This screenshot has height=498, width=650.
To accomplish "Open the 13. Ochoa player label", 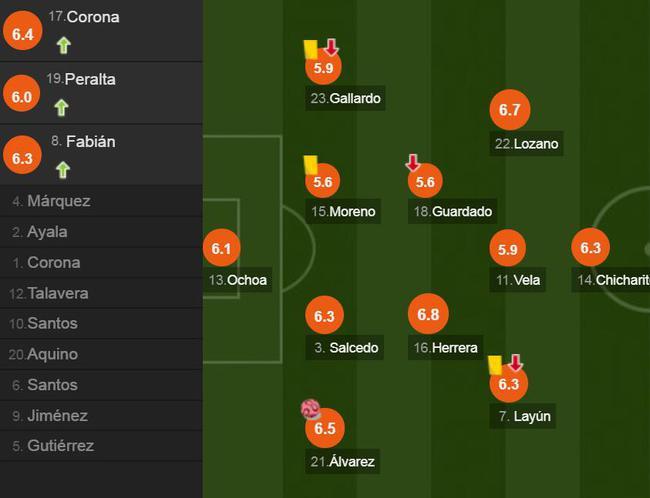I will pyautogui.click(x=238, y=280).
